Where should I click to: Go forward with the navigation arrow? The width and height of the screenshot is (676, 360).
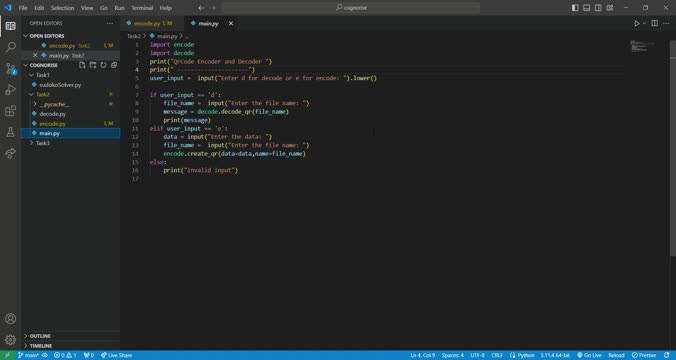213,8
